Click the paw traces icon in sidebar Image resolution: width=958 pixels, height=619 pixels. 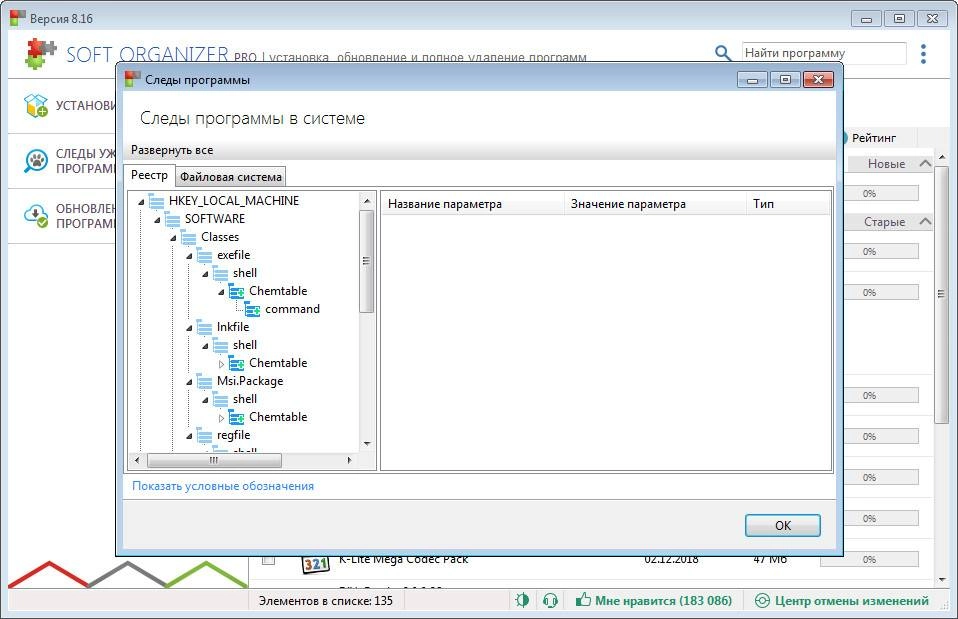(36, 161)
